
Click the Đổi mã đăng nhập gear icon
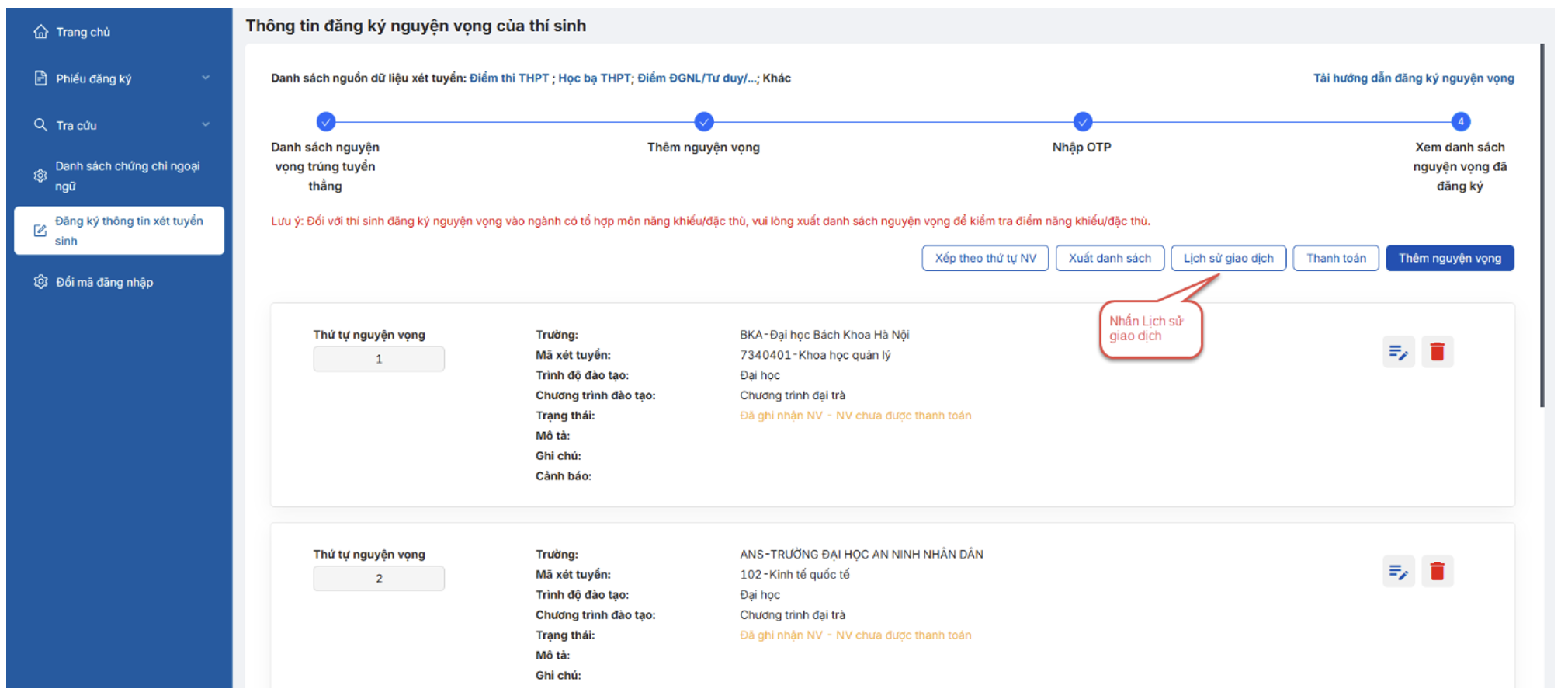coord(40,282)
